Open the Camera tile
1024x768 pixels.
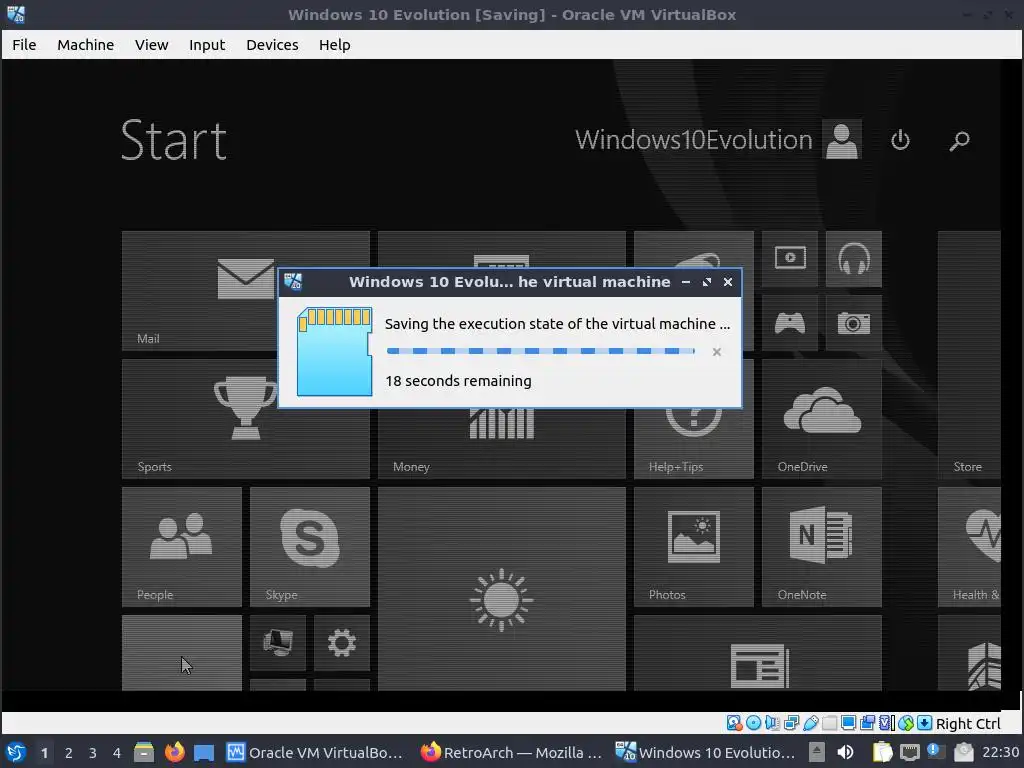click(854, 323)
